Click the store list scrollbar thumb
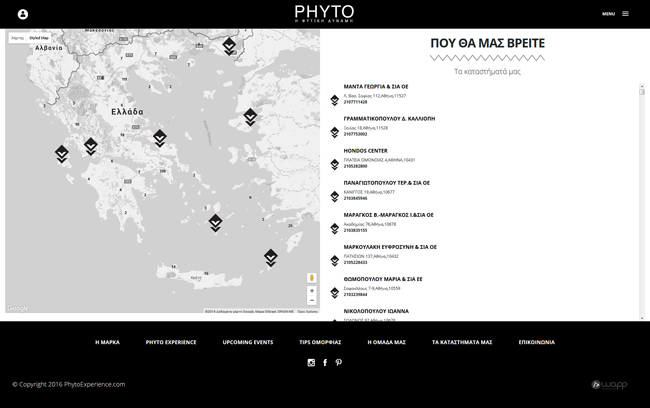The image size is (650, 408). coord(642,92)
